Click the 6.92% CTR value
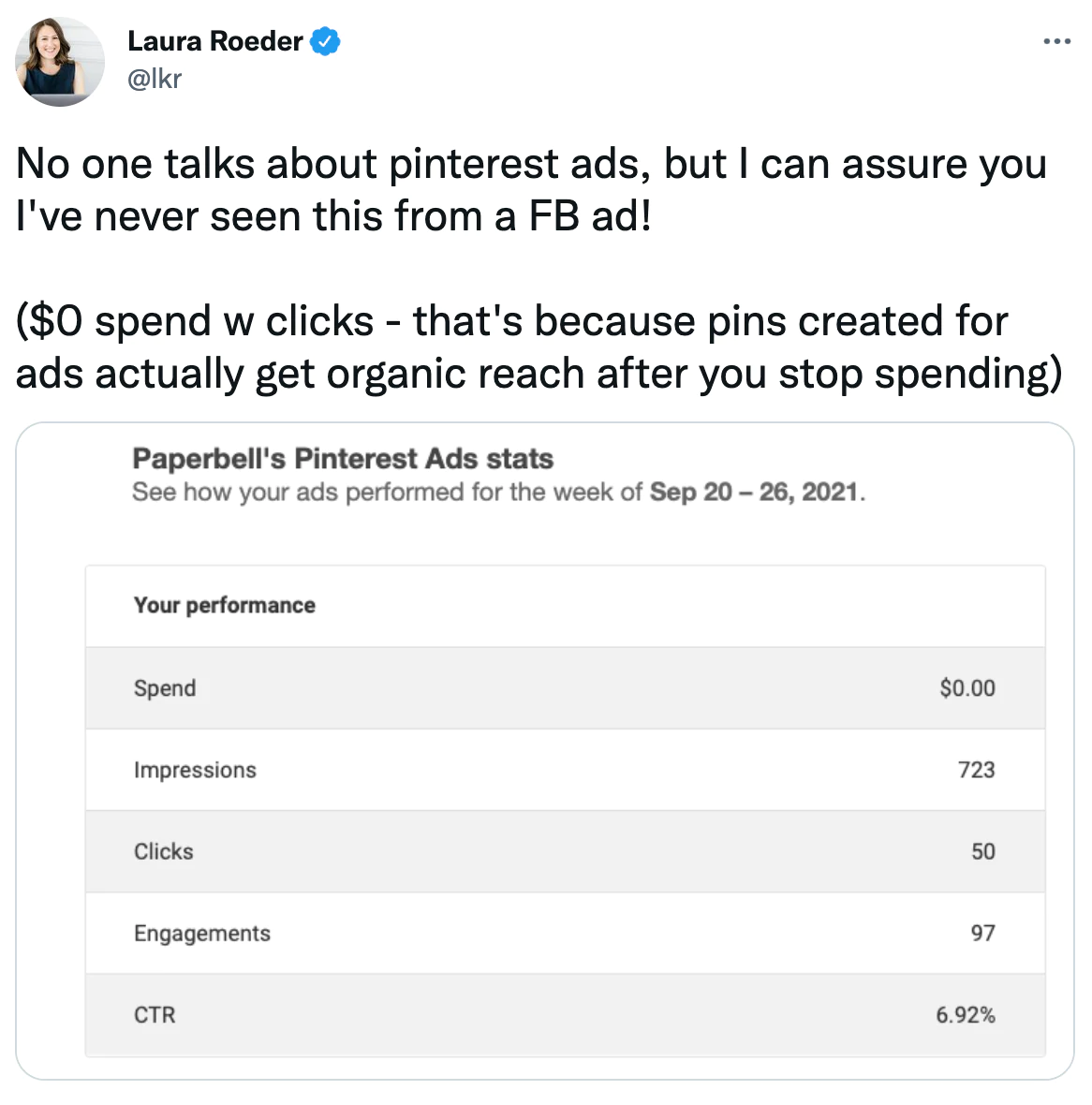Viewport: 1092px width, 1105px height. pos(966,1015)
